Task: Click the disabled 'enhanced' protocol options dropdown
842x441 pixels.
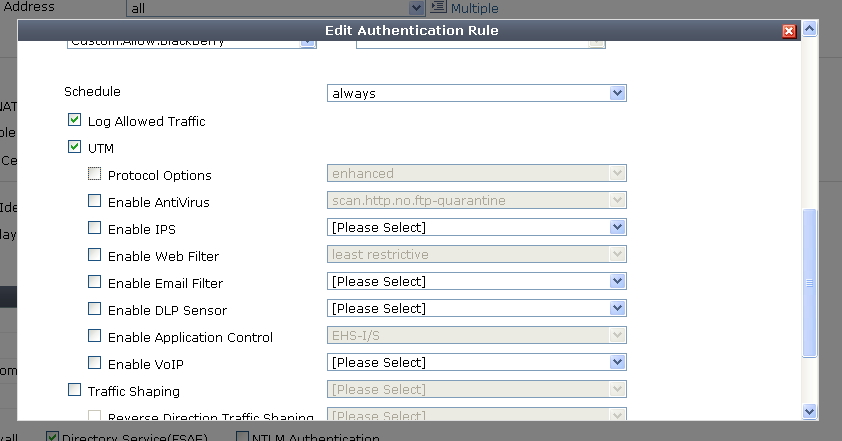Action: pos(477,173)
